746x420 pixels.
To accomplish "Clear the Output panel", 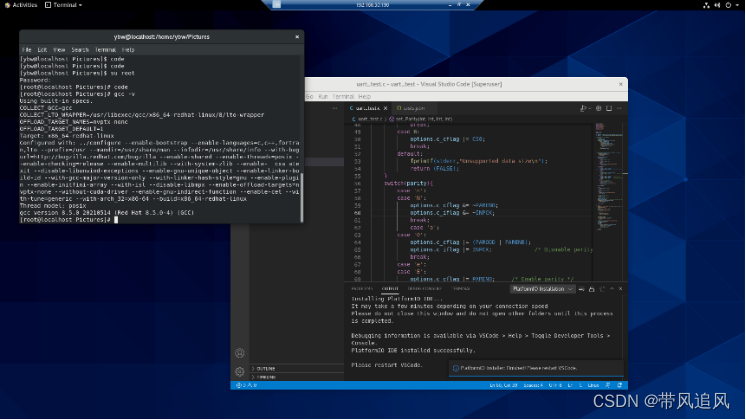I will pyautogui.click(x=581, y=289).
